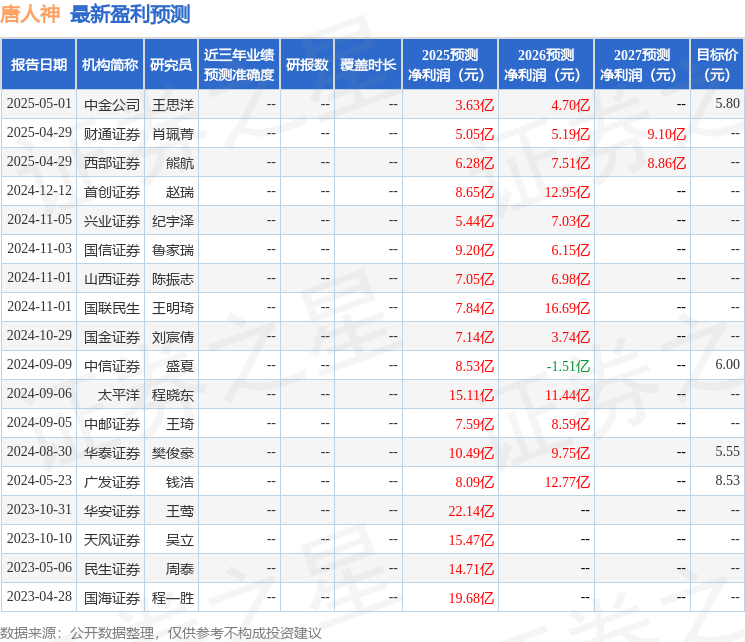745x642 pixels.
Task: Select the 12.95亿 forecast value
Action: click(567, 192)
